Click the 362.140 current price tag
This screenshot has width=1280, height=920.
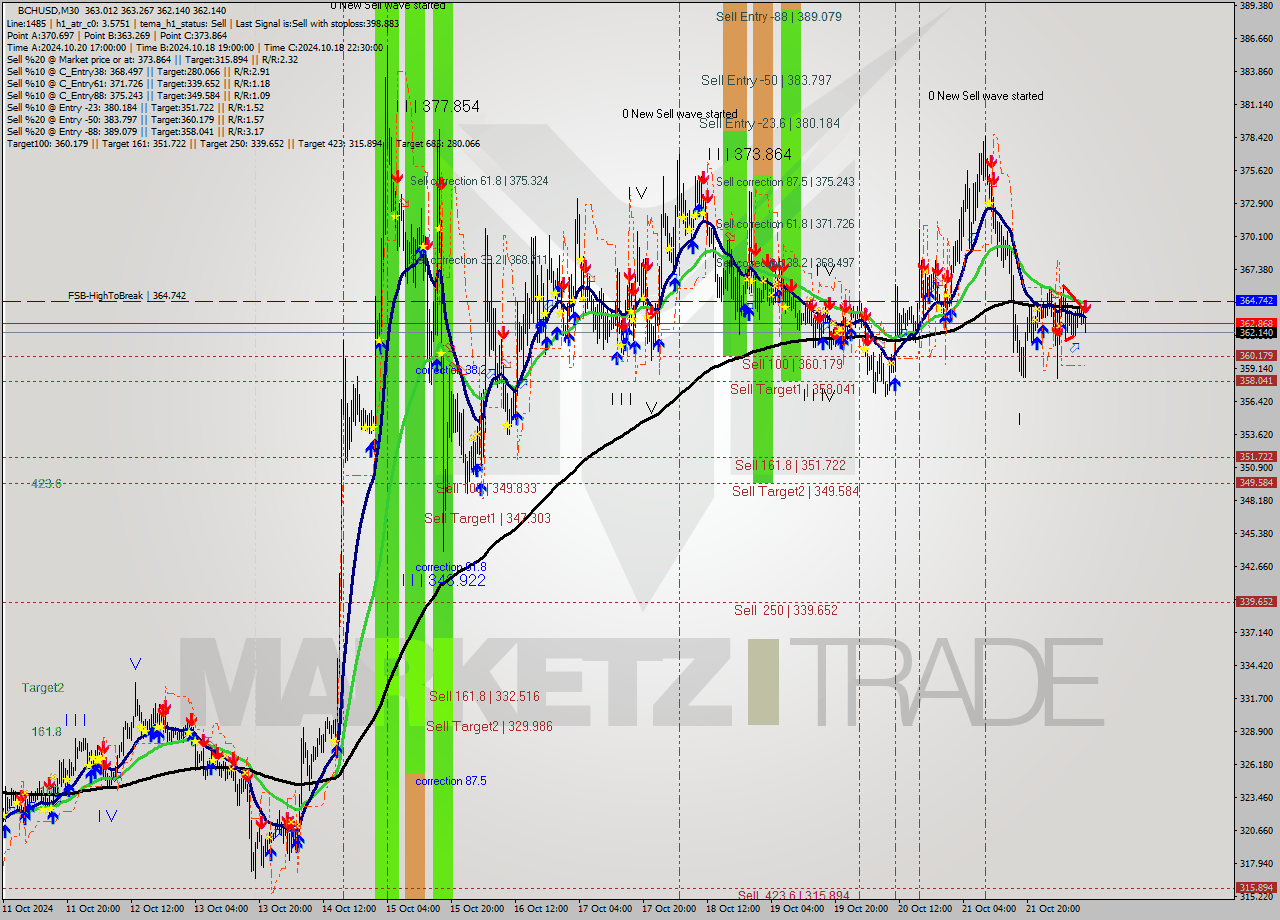click(1256, 332)
